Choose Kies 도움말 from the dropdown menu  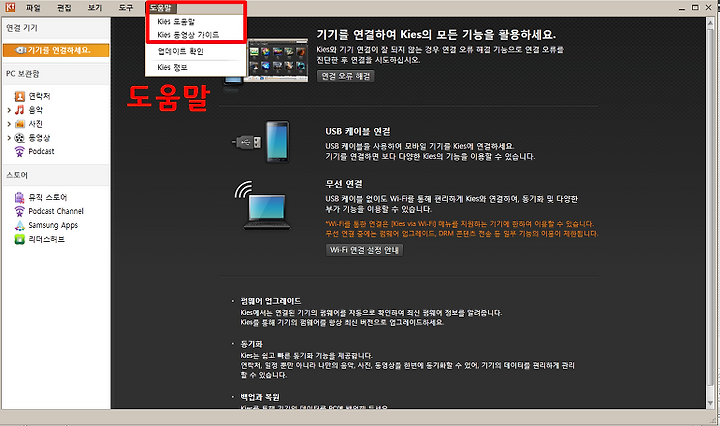coord(176,22)
